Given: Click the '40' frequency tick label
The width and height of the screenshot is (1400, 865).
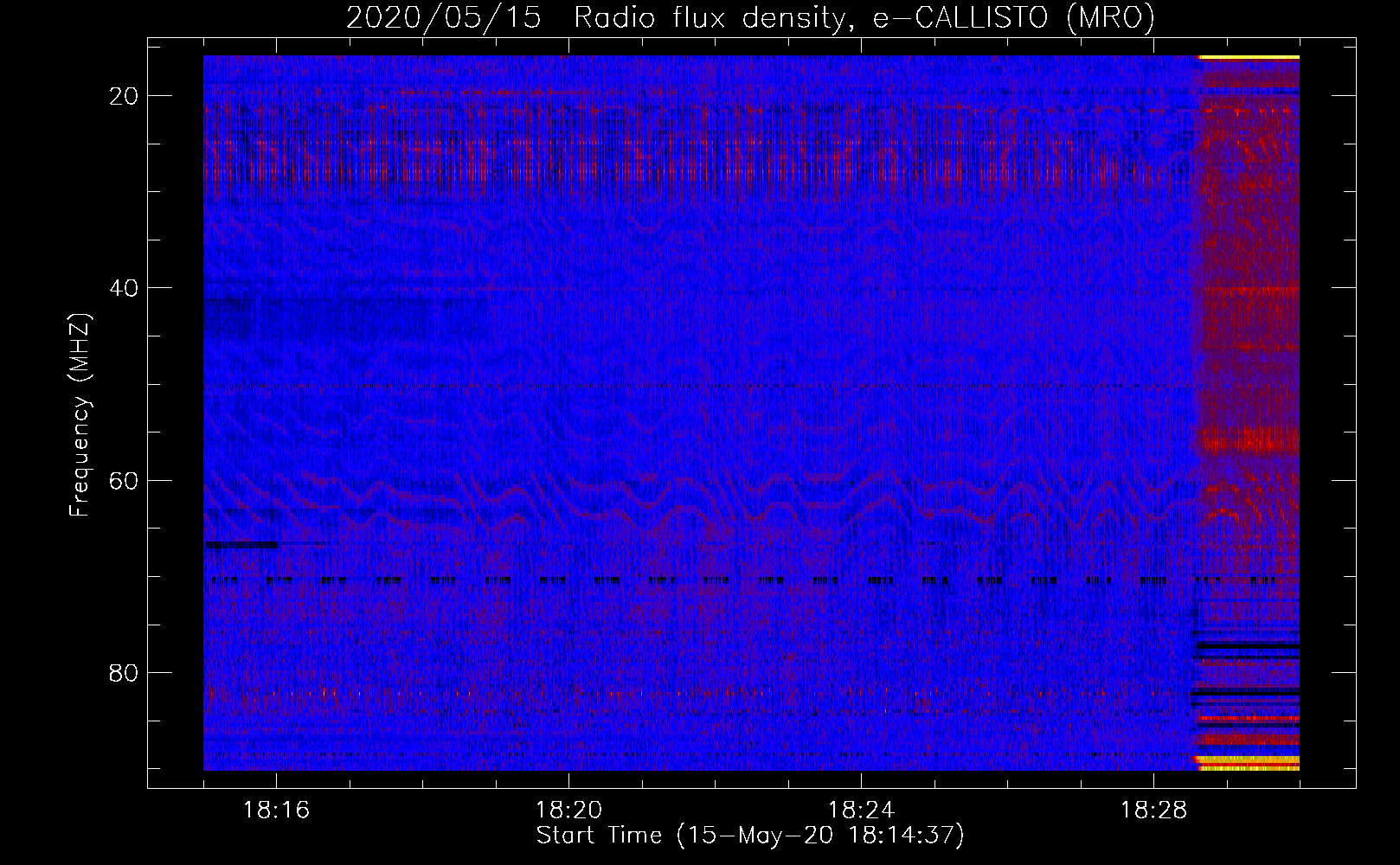Looking at the screenshot, I should pos(125,288).
